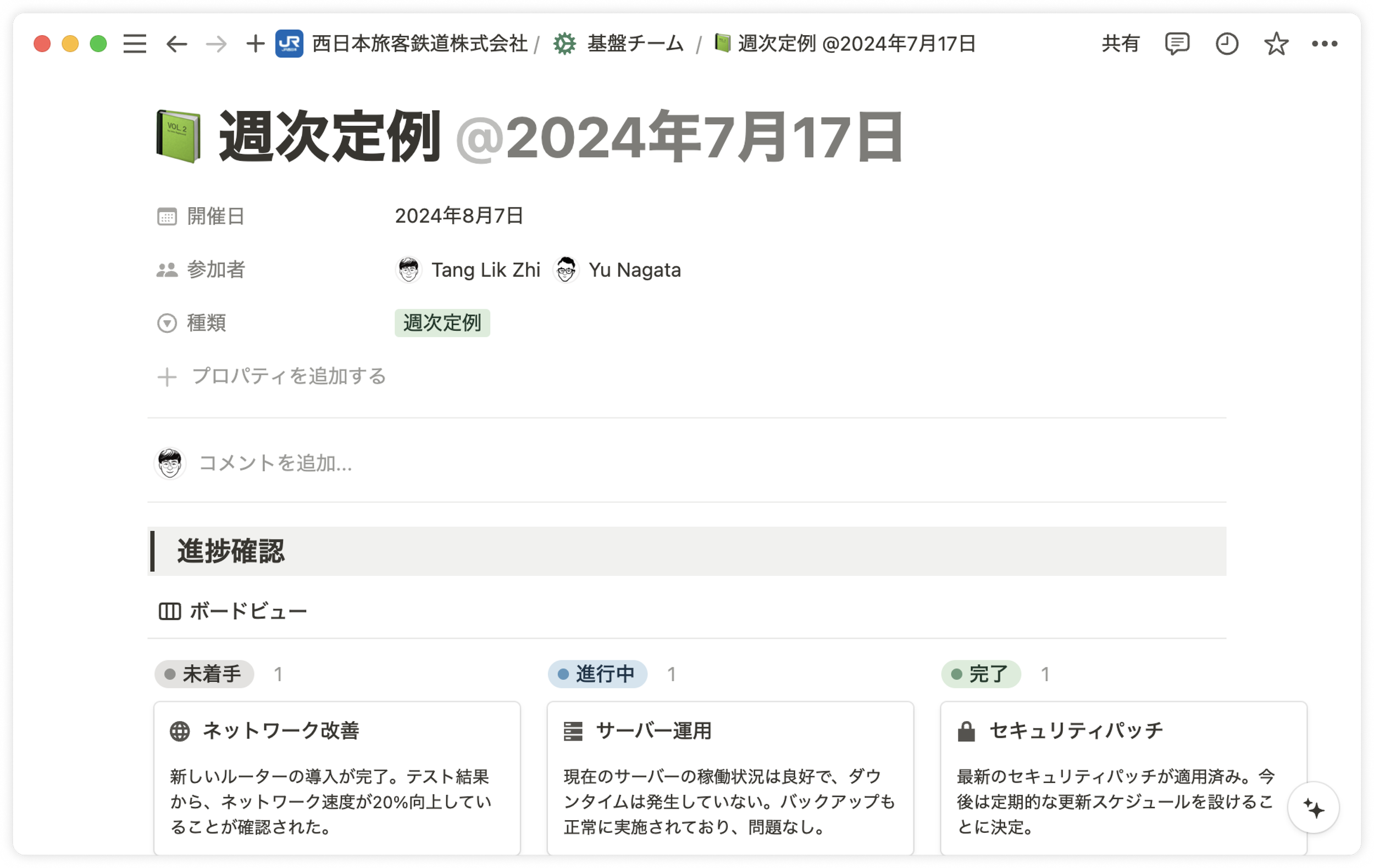1374x868 pixels.
Task: Open the sidebar hamburger menu
Action: pos(135,44)
